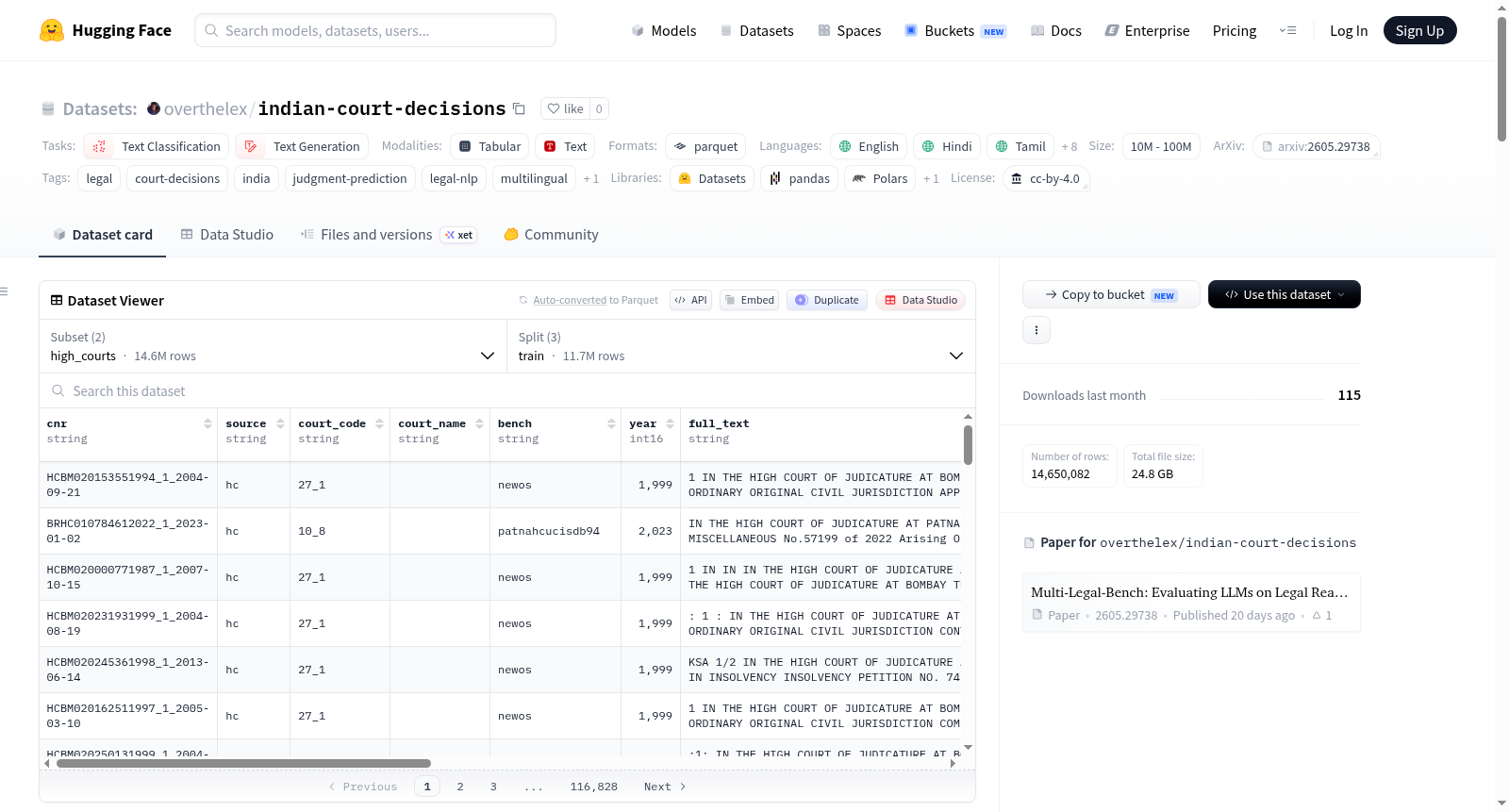Switch to Files and versions tab
The image size is (1509, 812).
pyautogui.click(x=389, y=235)
